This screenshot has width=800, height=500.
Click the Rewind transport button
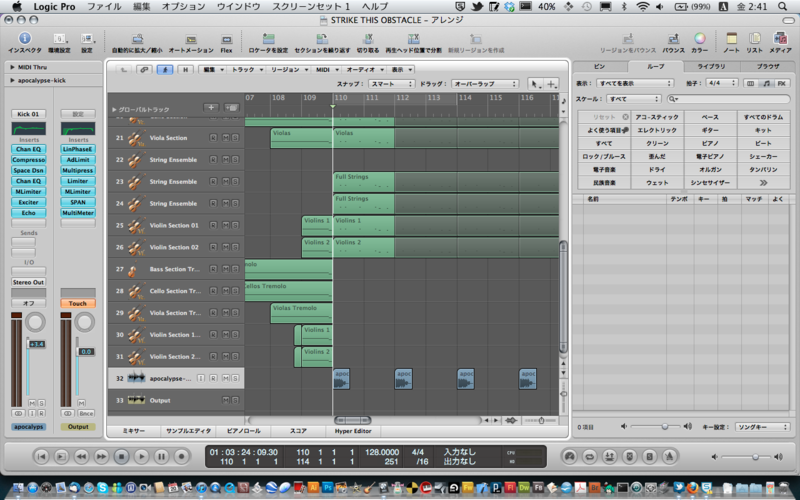81,456
